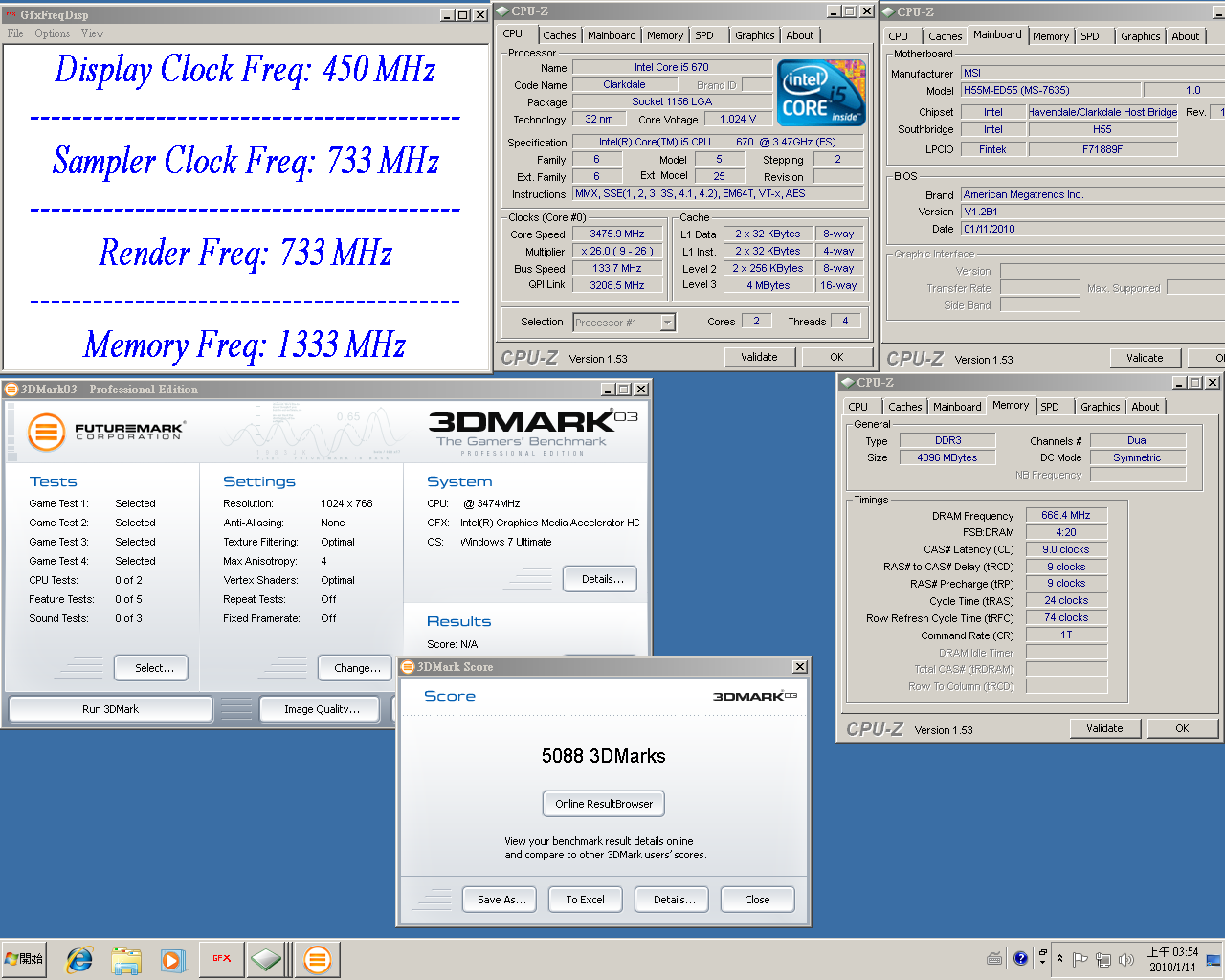The image size is (1225, 980).
Task: Click core speed value '3475.9 MHz'
Action: [x=616, y=234]
